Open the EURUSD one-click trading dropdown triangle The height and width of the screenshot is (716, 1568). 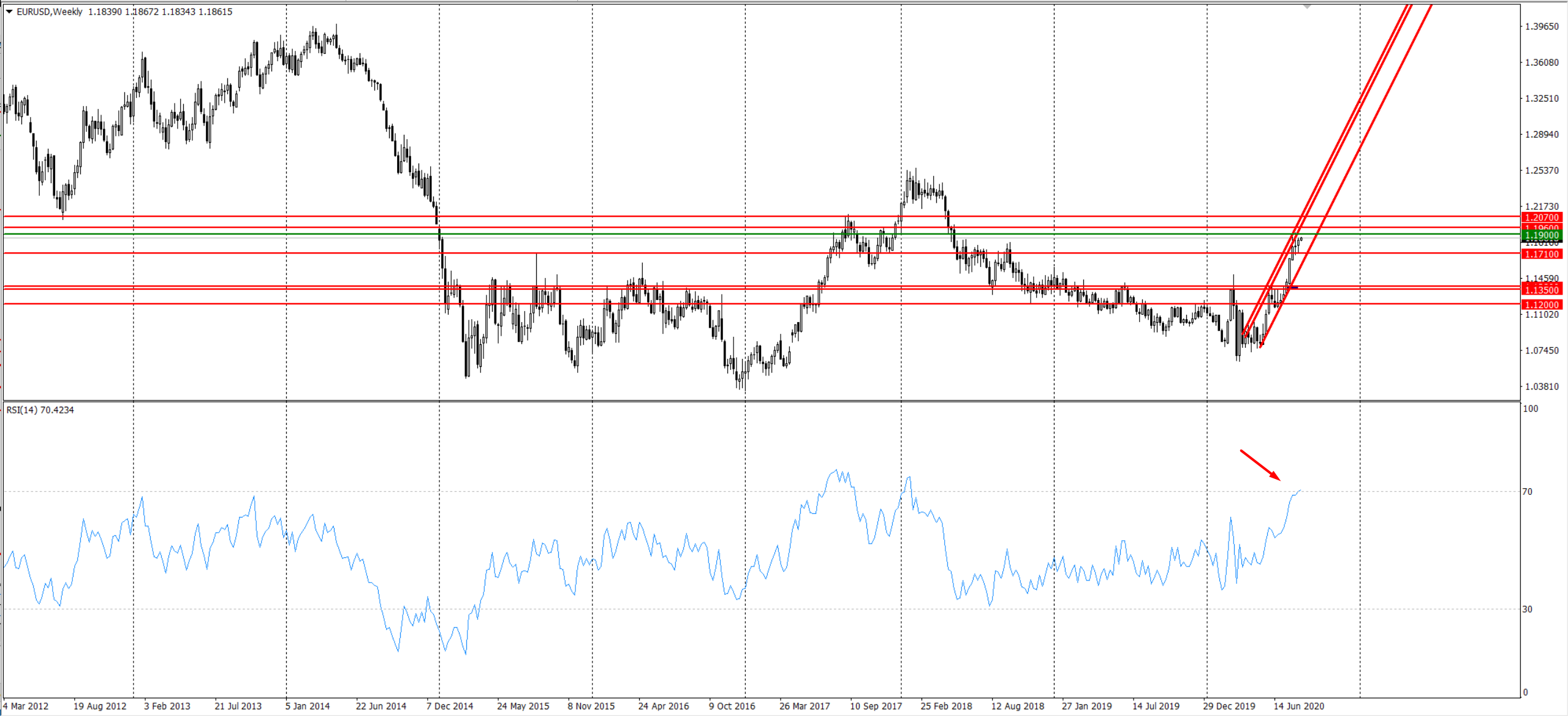click(x=9, y=12)
